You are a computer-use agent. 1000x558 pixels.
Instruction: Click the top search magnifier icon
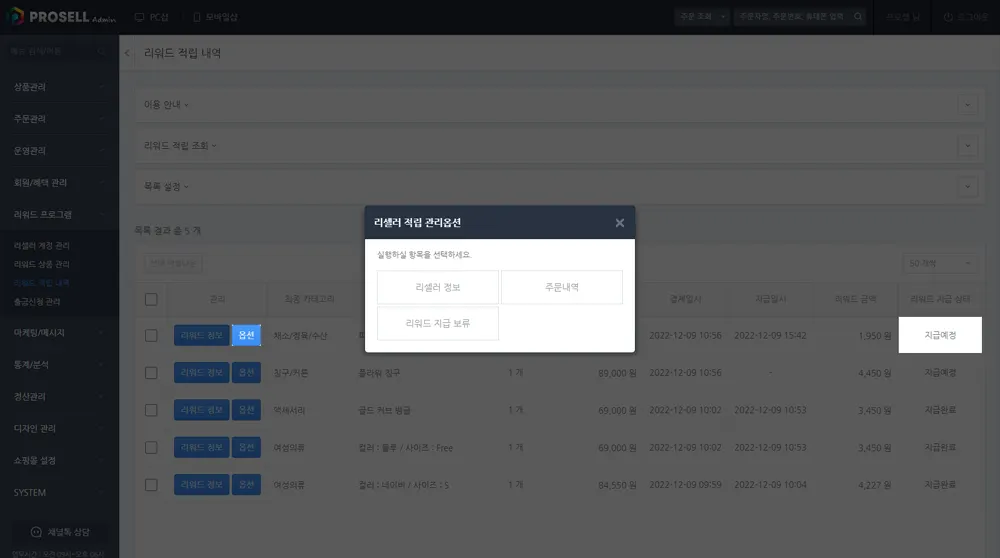coord(858,17)
